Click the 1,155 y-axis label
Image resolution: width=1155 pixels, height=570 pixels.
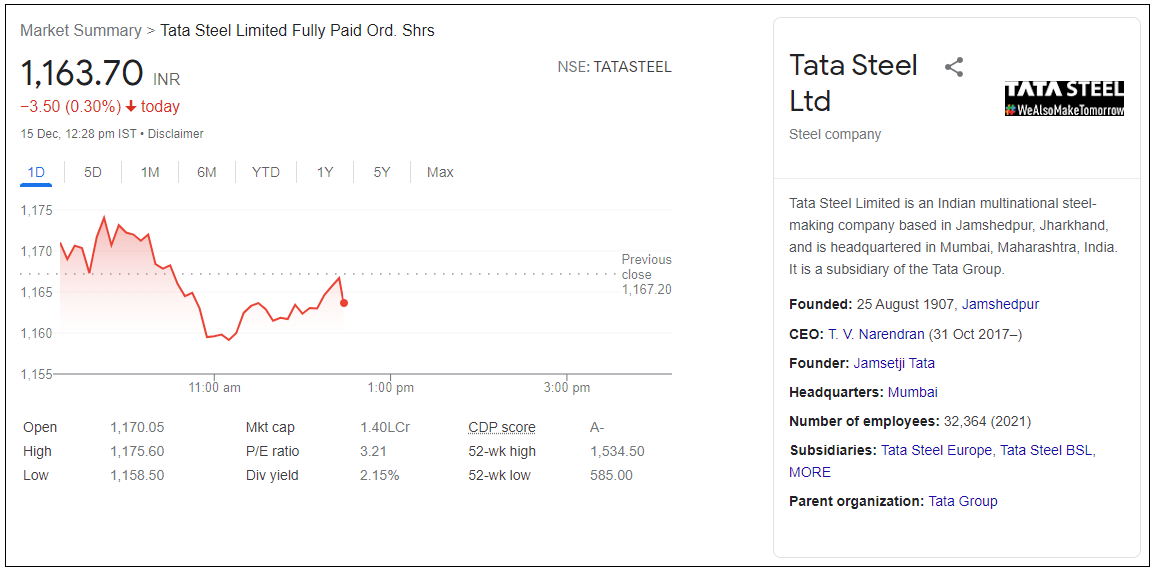pos(37,374)
